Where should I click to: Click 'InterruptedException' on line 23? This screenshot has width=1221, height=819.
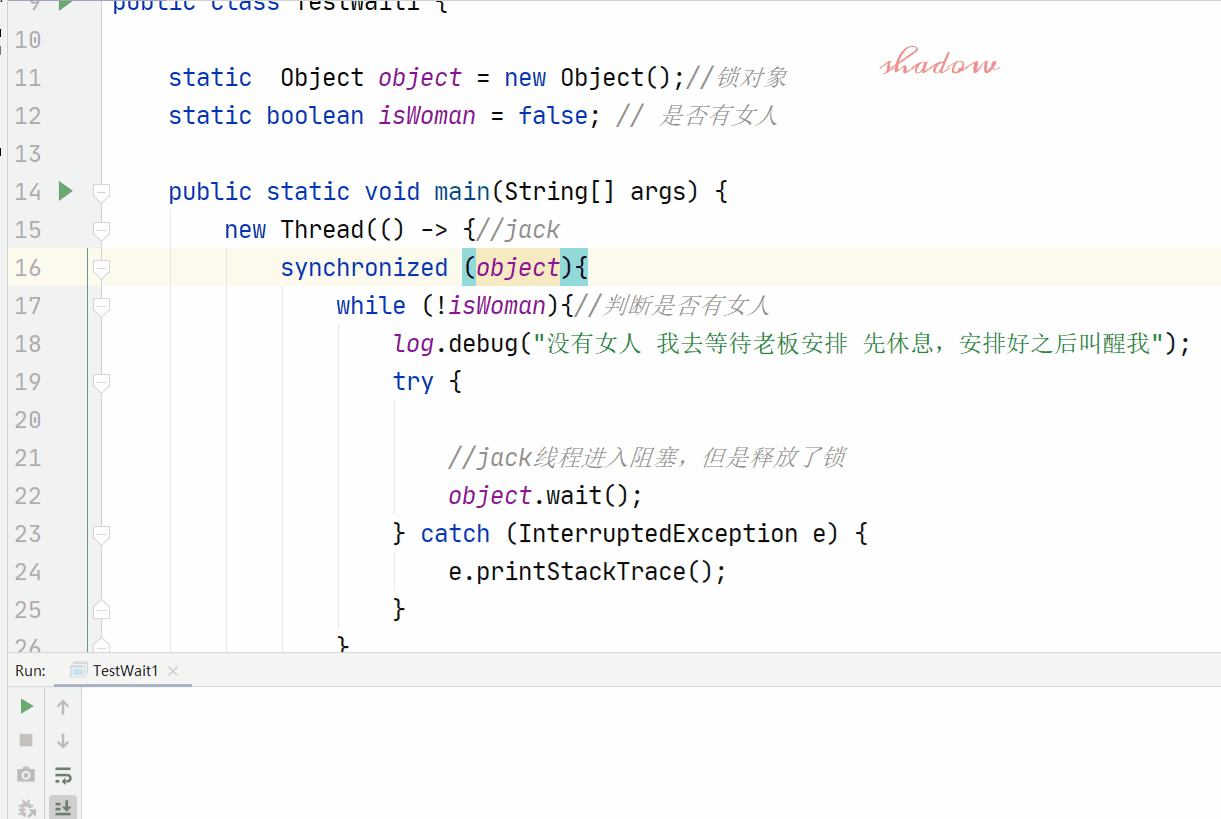pyautogui.click(x=658, y=534)
